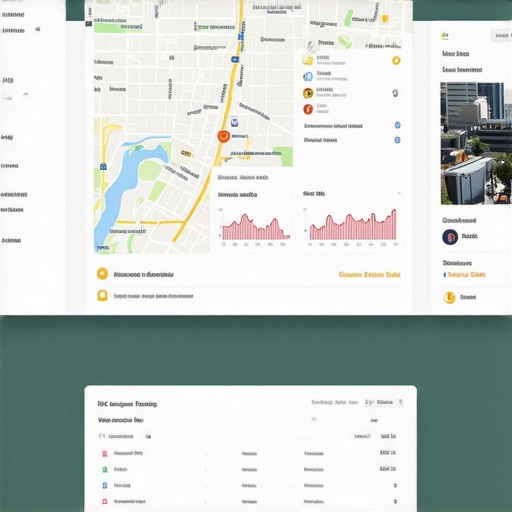The height and width of the screenshot is (512, 512).
Task: Click the gray oval icon above the icon list
Action: tap(311, 46)
